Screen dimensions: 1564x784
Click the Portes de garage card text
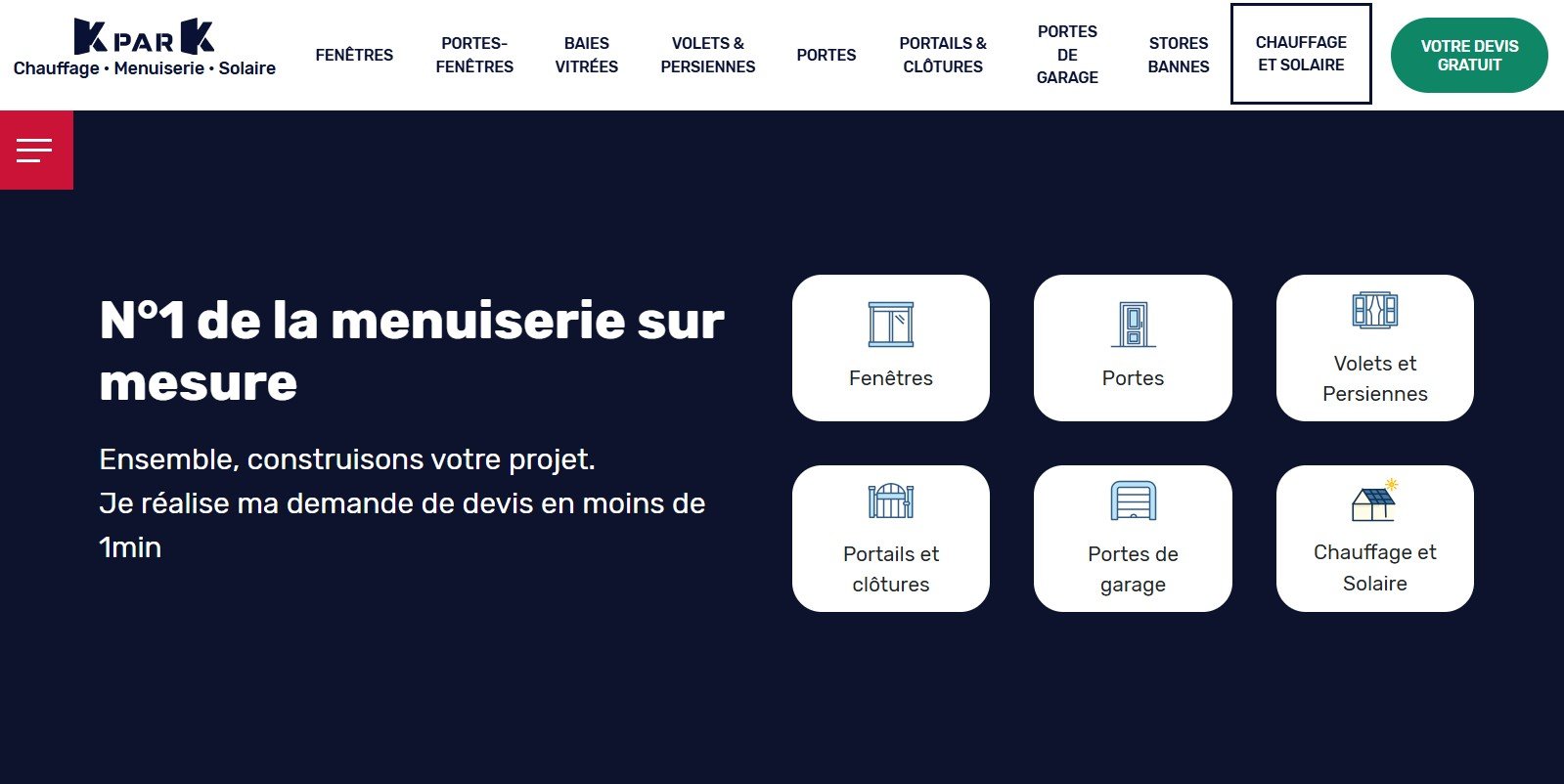coord(1133,569)
